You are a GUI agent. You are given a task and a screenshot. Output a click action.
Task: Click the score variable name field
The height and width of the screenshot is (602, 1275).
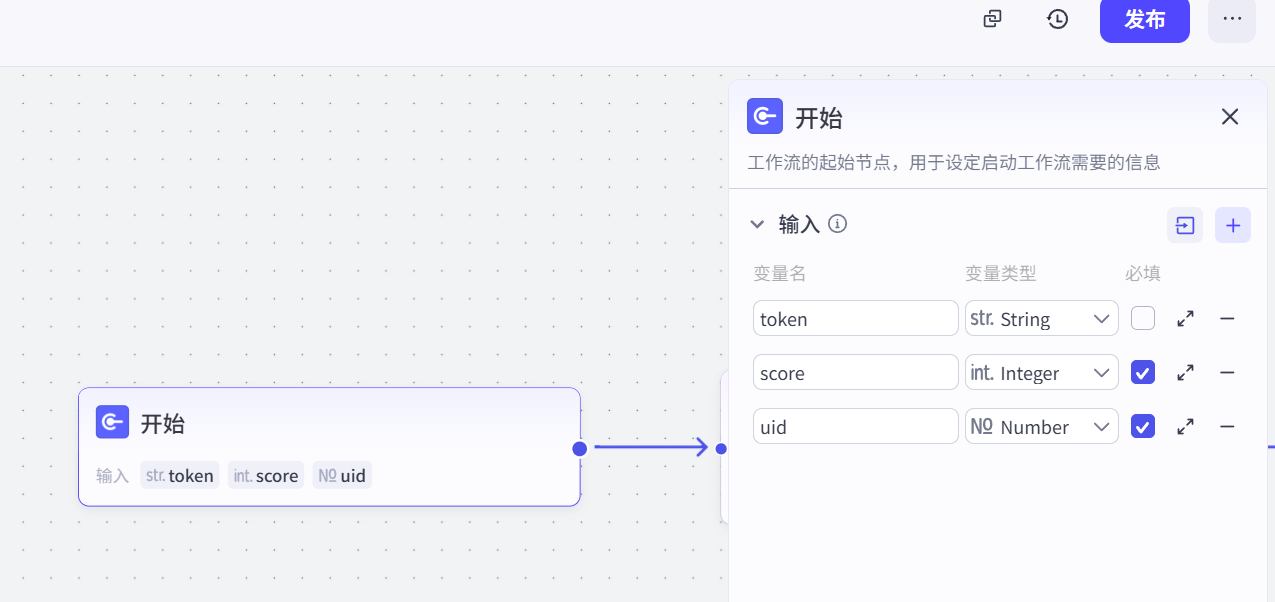pos(855,373)
